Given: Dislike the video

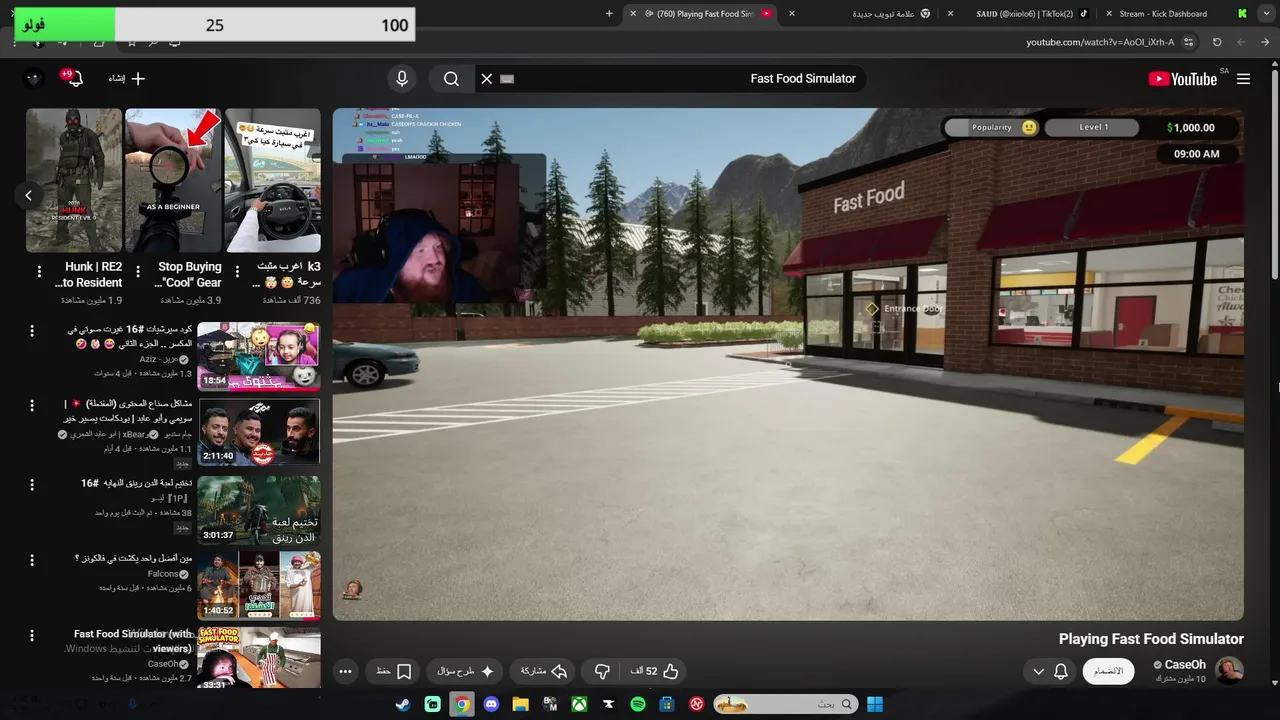Looking at the screenshot, I should pyautogui.click(x=602, y=671).
